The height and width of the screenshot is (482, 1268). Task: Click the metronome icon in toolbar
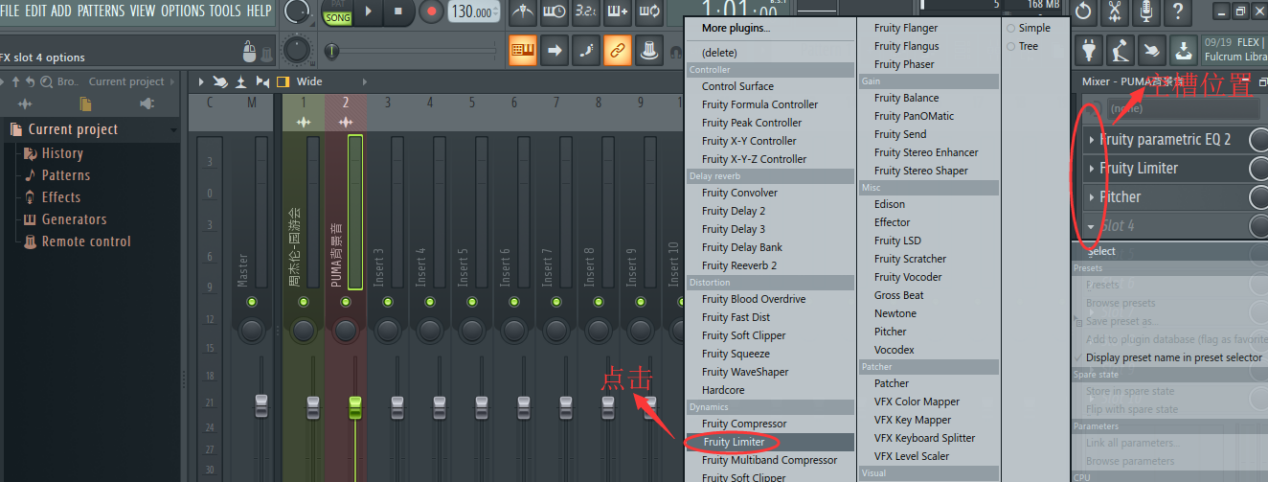click(x=522, y=12)
